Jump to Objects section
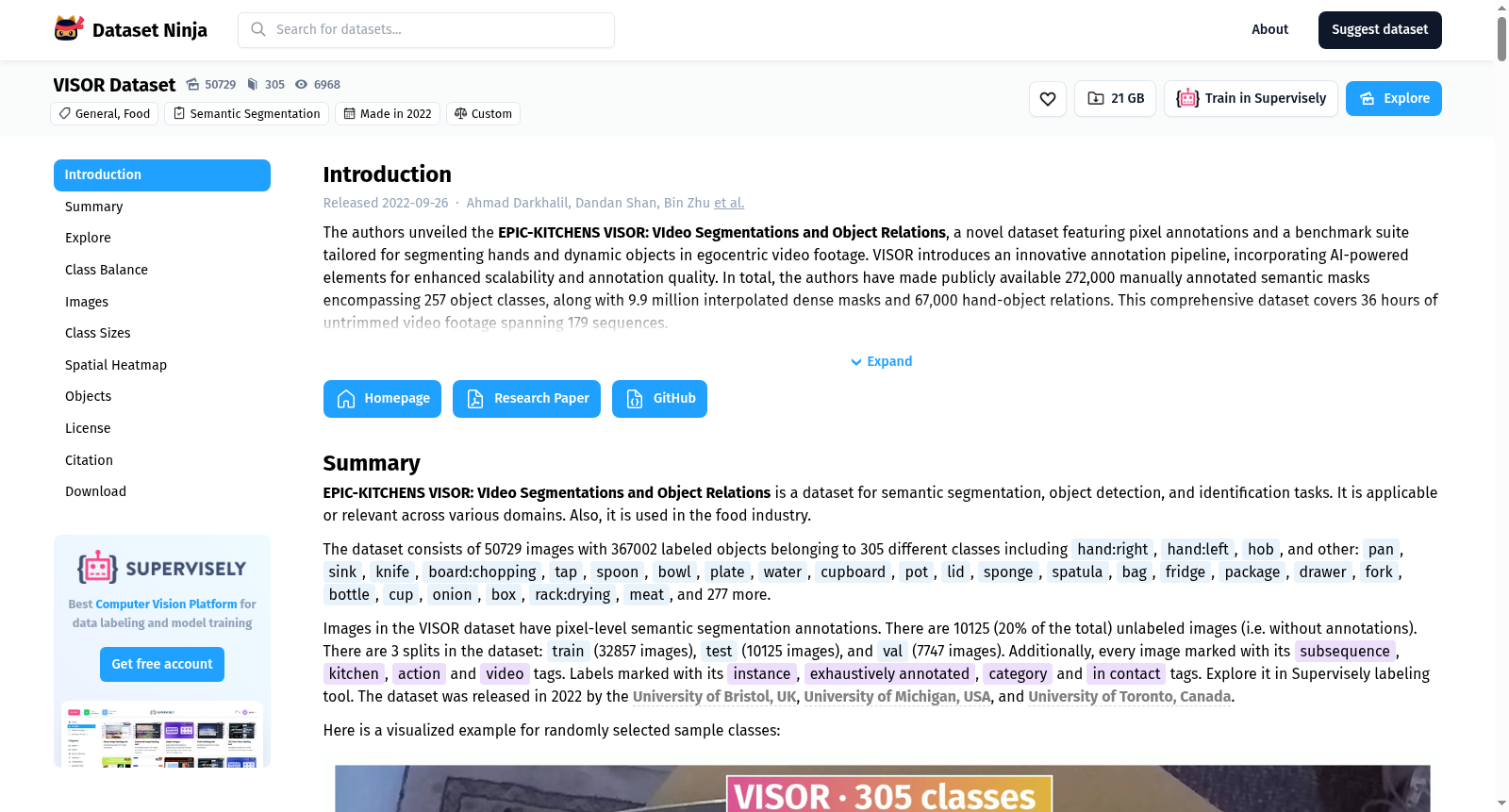Image resolution: width=1509 pixels, height=812 pixels. pyautogui.click(x=89, y=396)
